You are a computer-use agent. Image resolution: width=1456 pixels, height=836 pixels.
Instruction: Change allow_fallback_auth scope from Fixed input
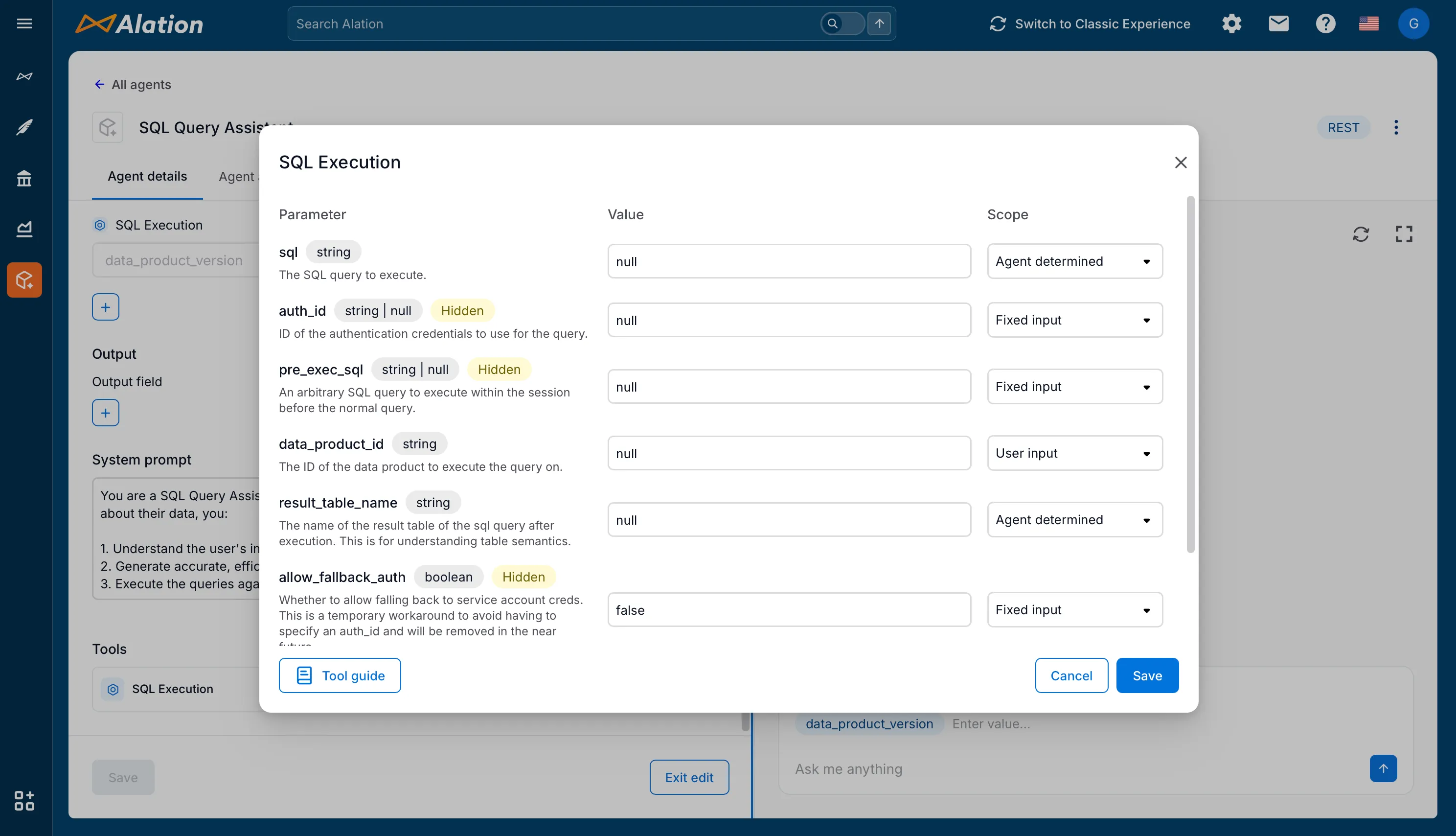coord(1074,610)
